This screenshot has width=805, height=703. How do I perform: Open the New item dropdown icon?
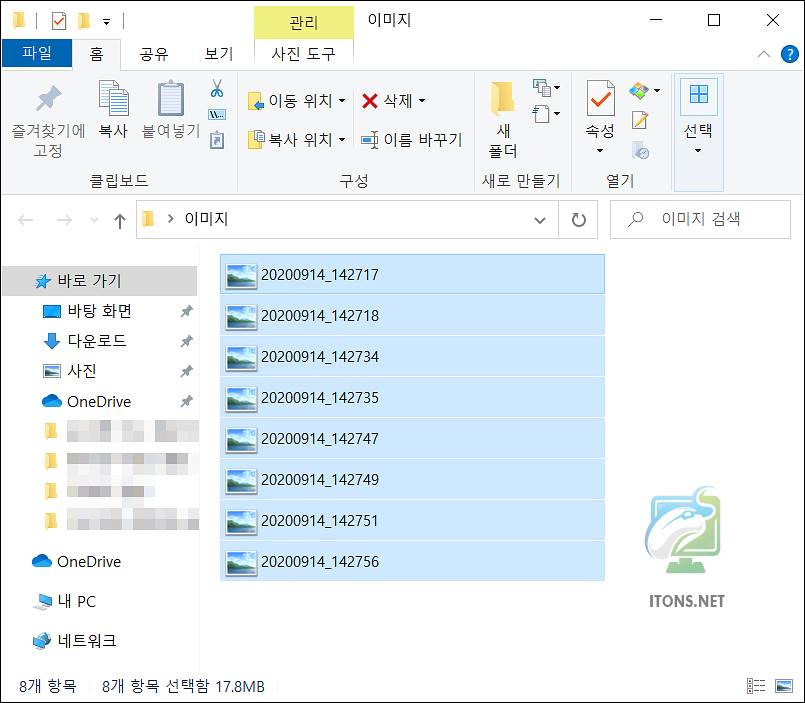(546, 88)
